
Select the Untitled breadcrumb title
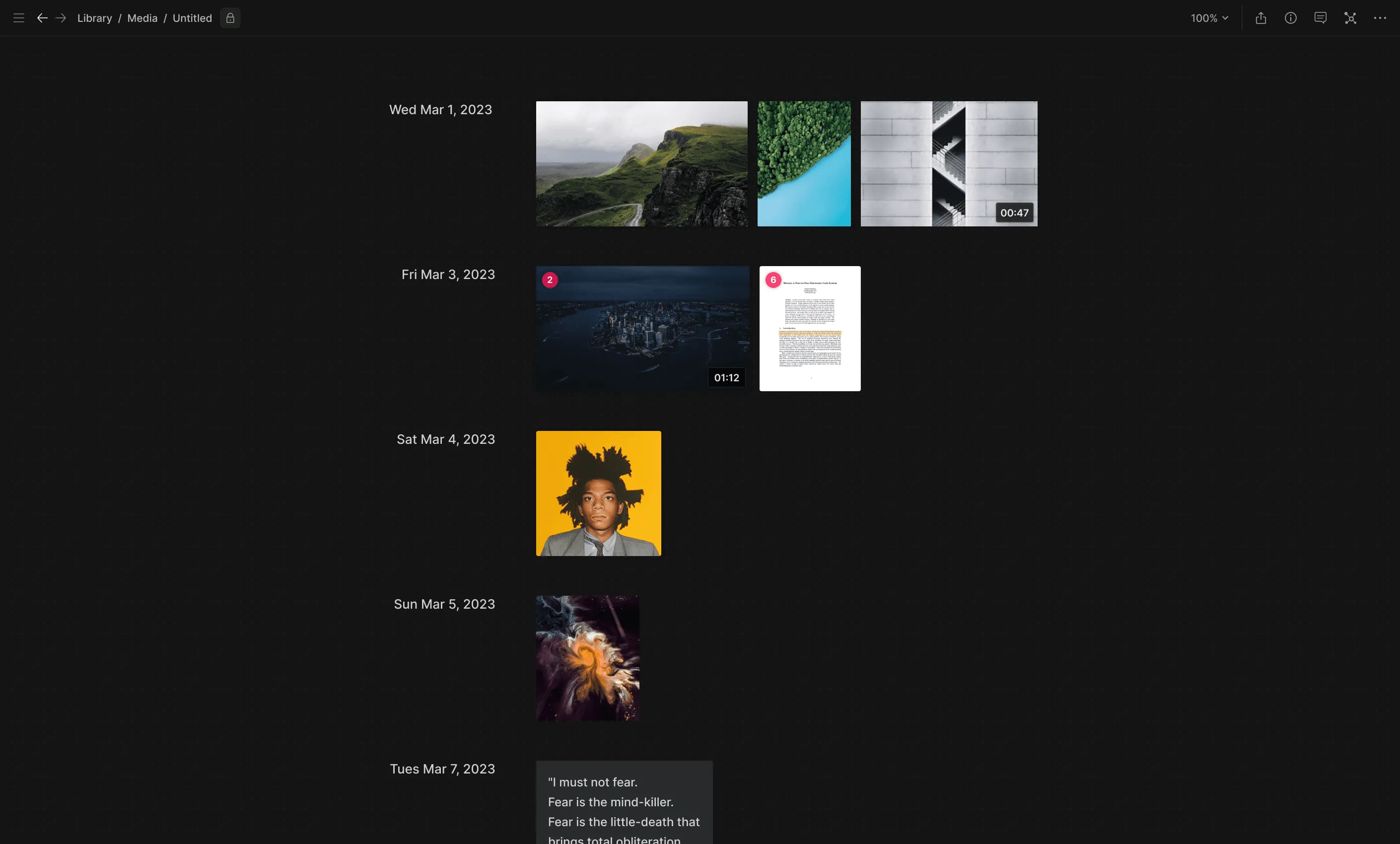(x=192, y=18)
